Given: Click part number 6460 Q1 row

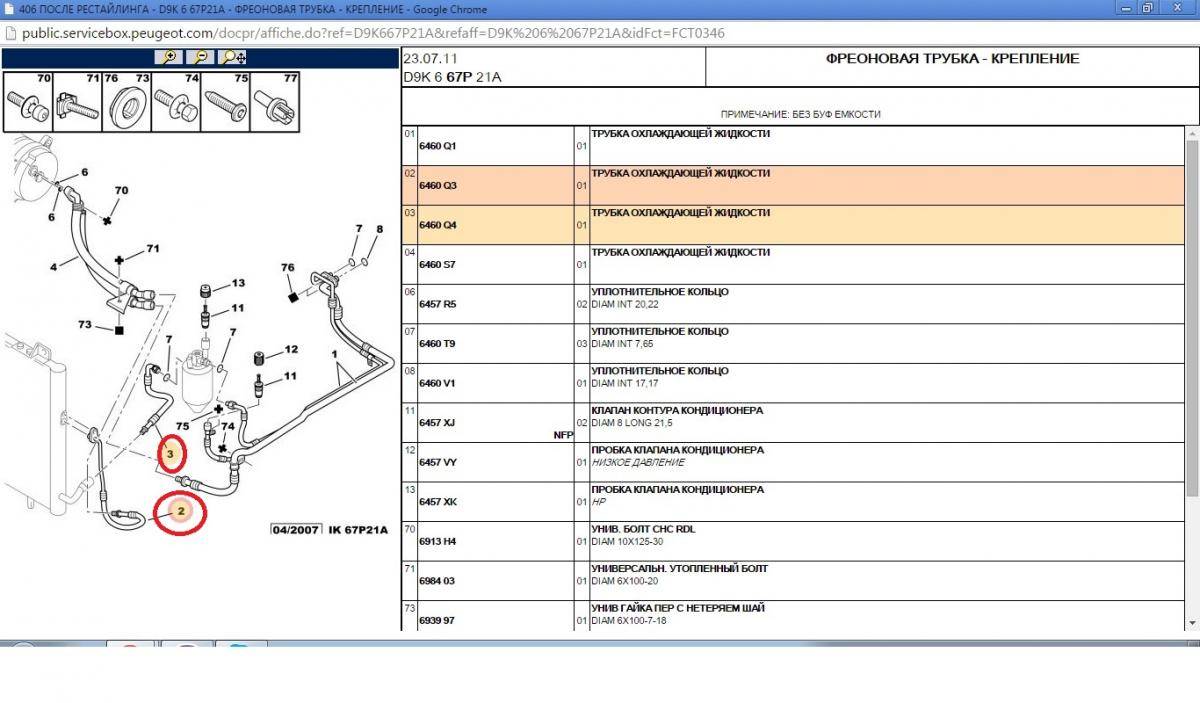Looking at the screenshot, I should [x=437, y=146].
